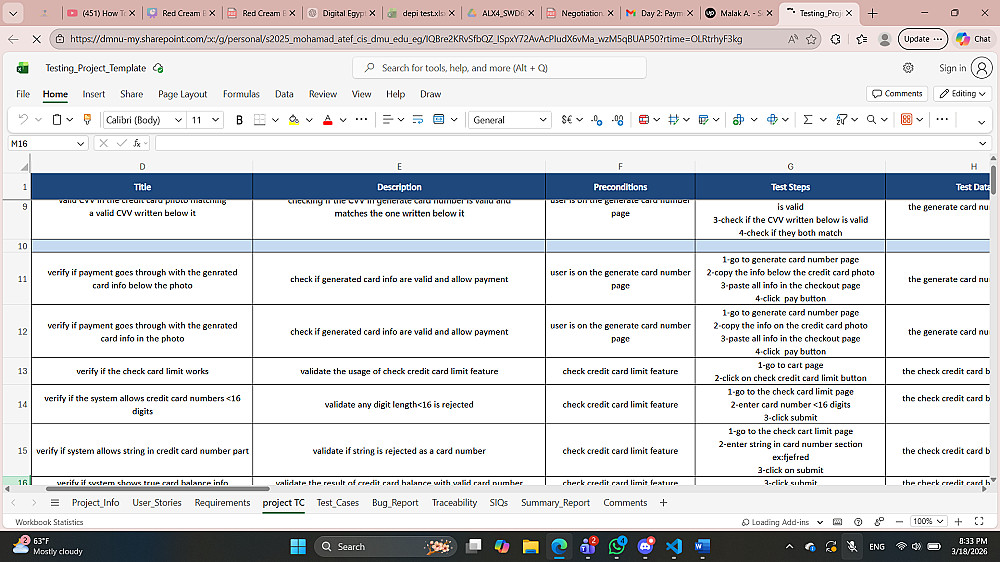Click the Find and Select magnifier
Screen dimensions: 1000x562
pyautogui.click(x=871, y=119)
